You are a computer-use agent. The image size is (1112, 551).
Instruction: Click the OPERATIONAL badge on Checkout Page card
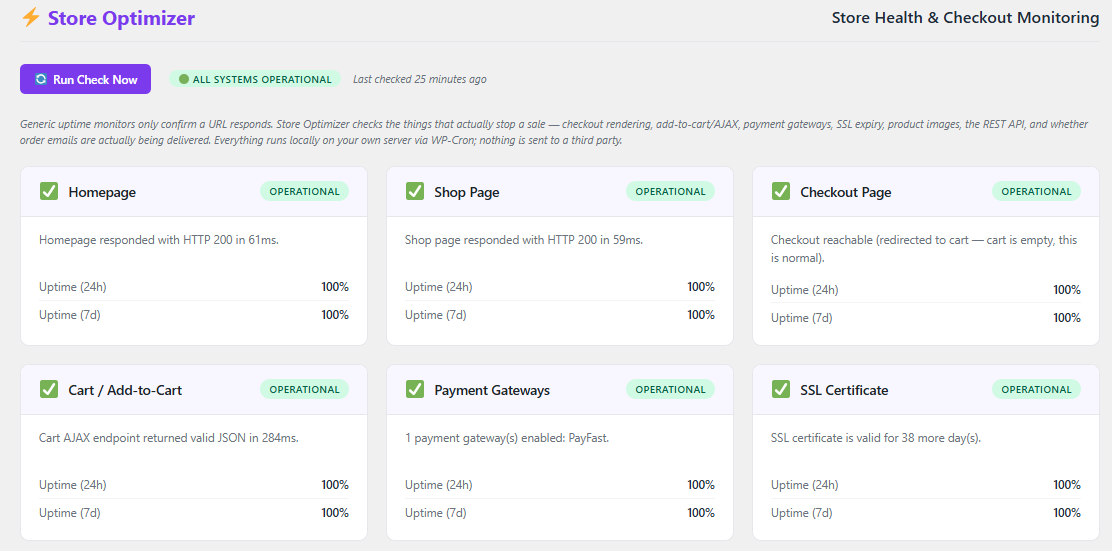(x=1036, y=191)
